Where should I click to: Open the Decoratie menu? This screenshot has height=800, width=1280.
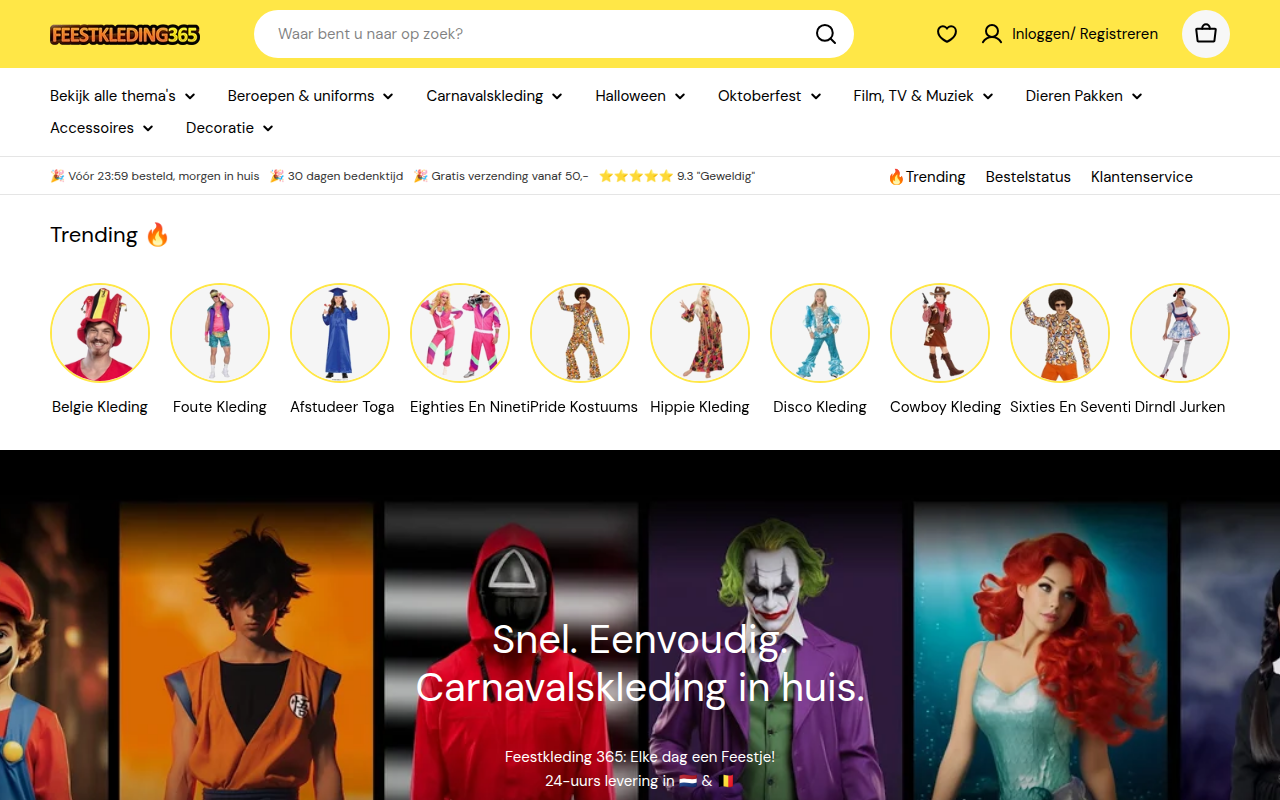click(230, 128)
